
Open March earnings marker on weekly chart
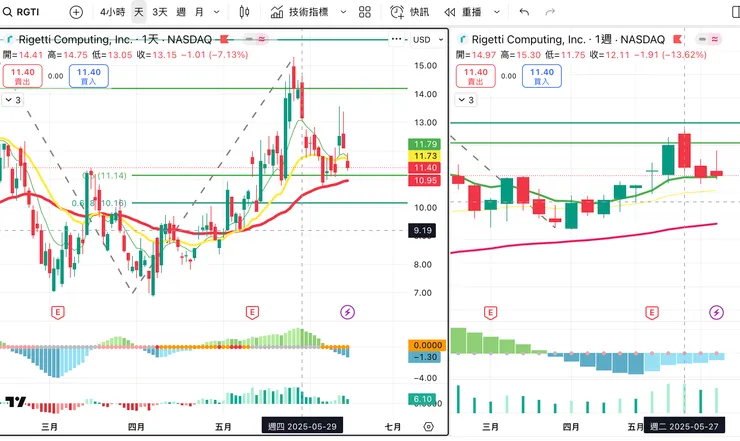tap(490, 313)
